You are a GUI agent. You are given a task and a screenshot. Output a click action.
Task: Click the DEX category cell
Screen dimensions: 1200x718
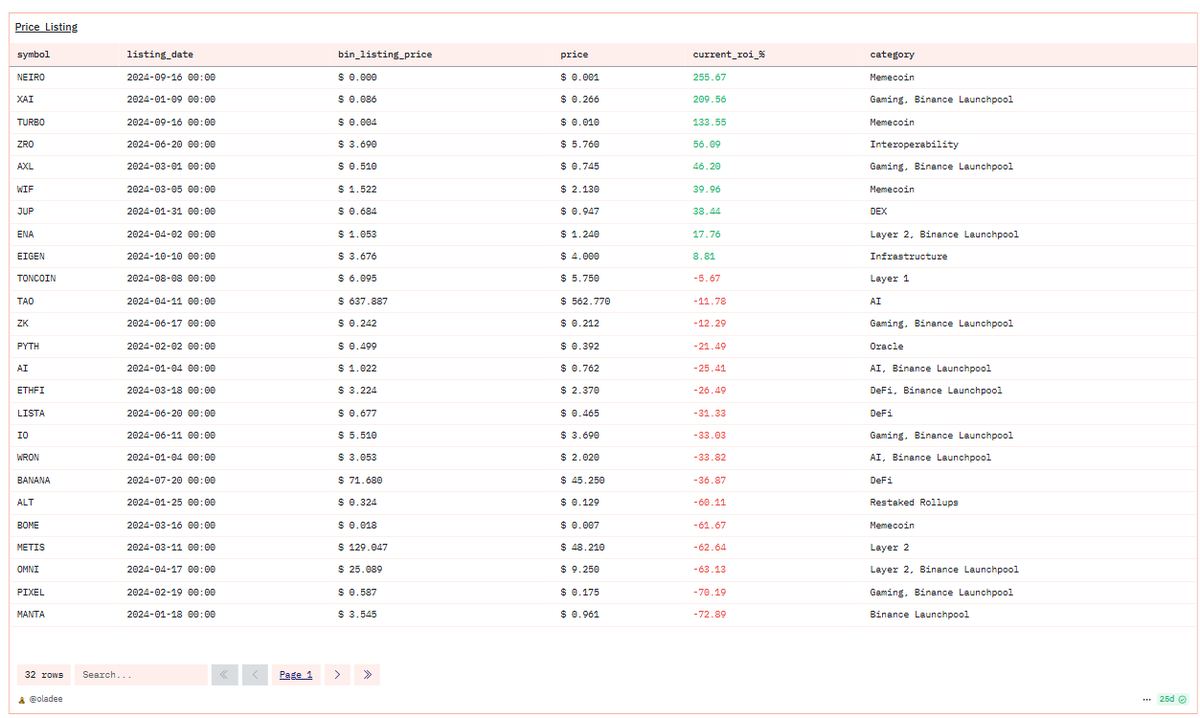[878, 212]
